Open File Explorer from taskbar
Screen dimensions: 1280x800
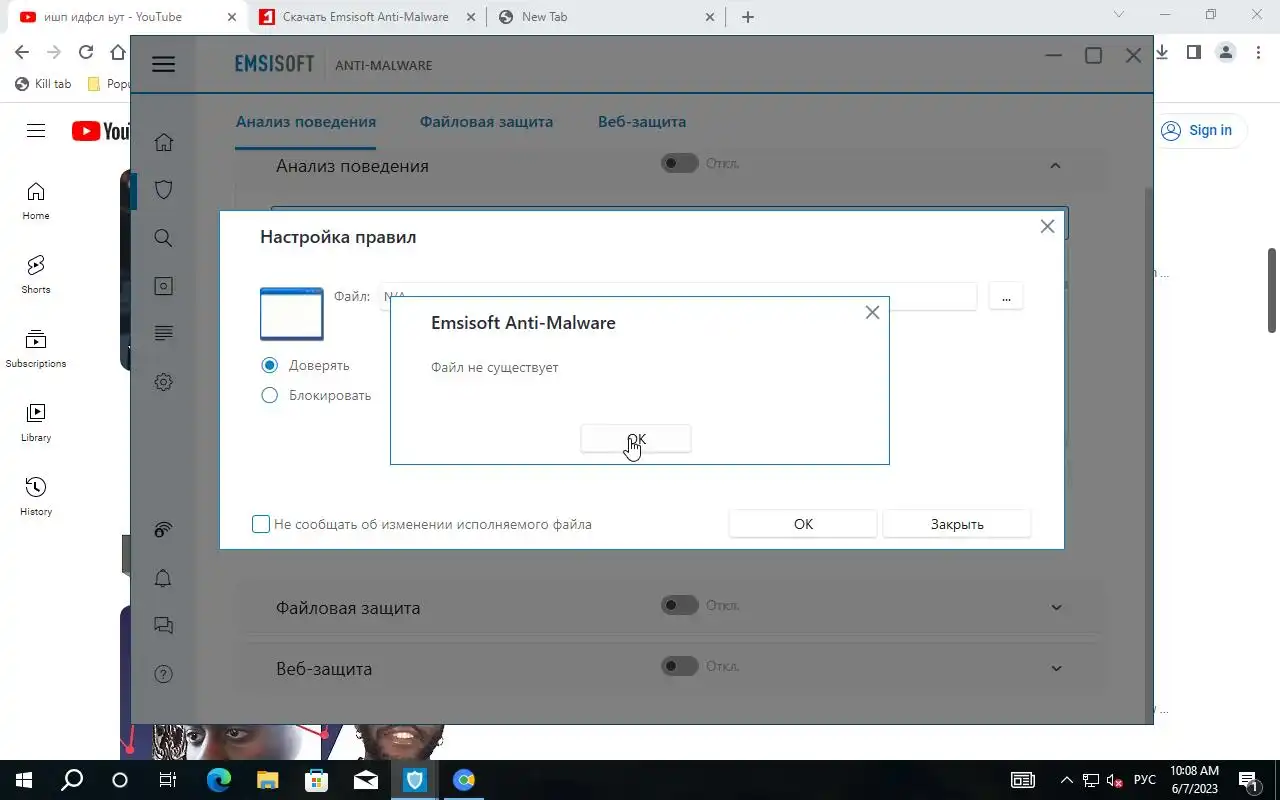(267, 780)
